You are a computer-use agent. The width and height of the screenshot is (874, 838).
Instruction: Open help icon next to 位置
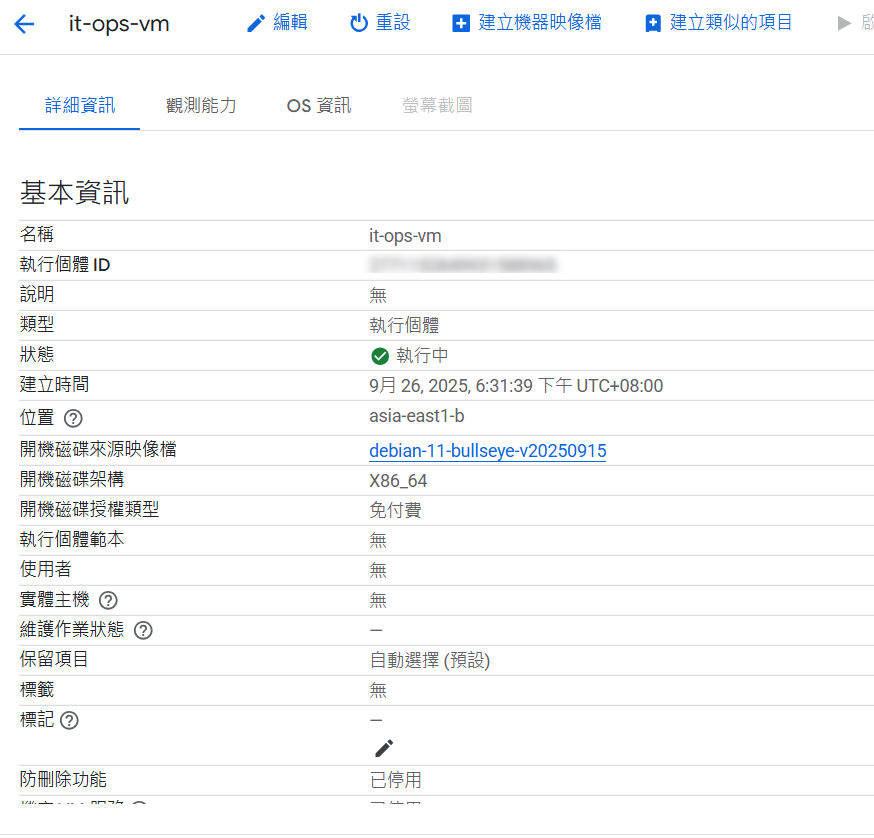(x=73, y=418)
